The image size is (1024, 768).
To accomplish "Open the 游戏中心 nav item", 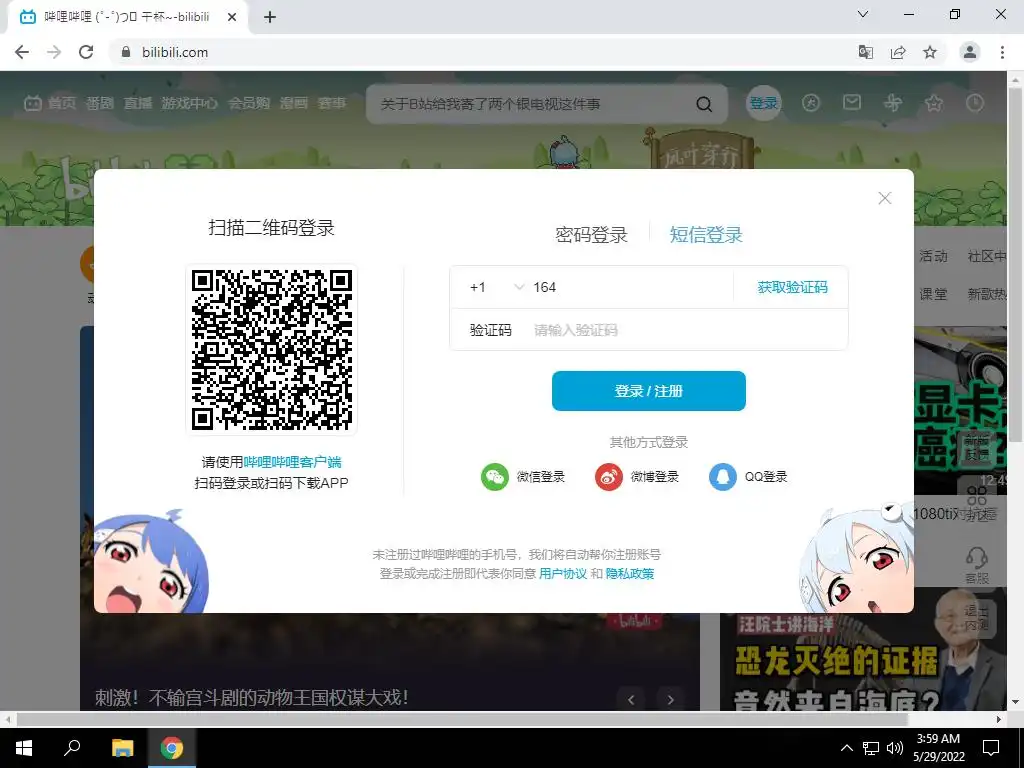I will tap(189, 103).
